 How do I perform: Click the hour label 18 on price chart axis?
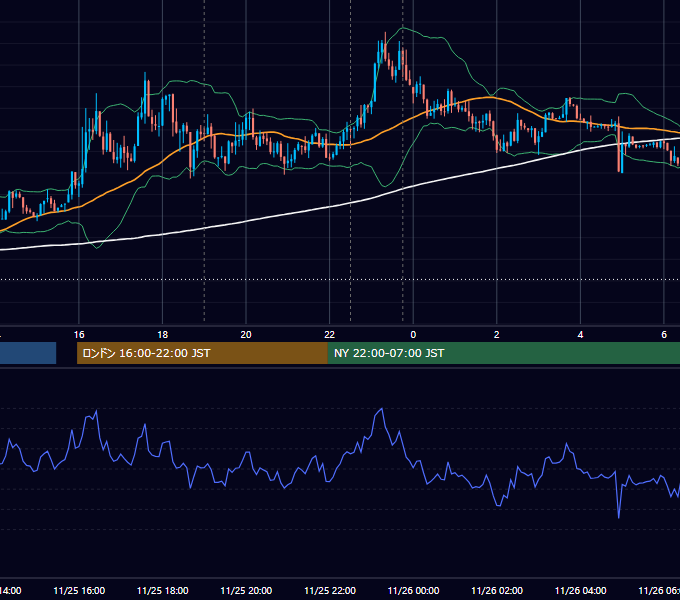click(163, 335)
